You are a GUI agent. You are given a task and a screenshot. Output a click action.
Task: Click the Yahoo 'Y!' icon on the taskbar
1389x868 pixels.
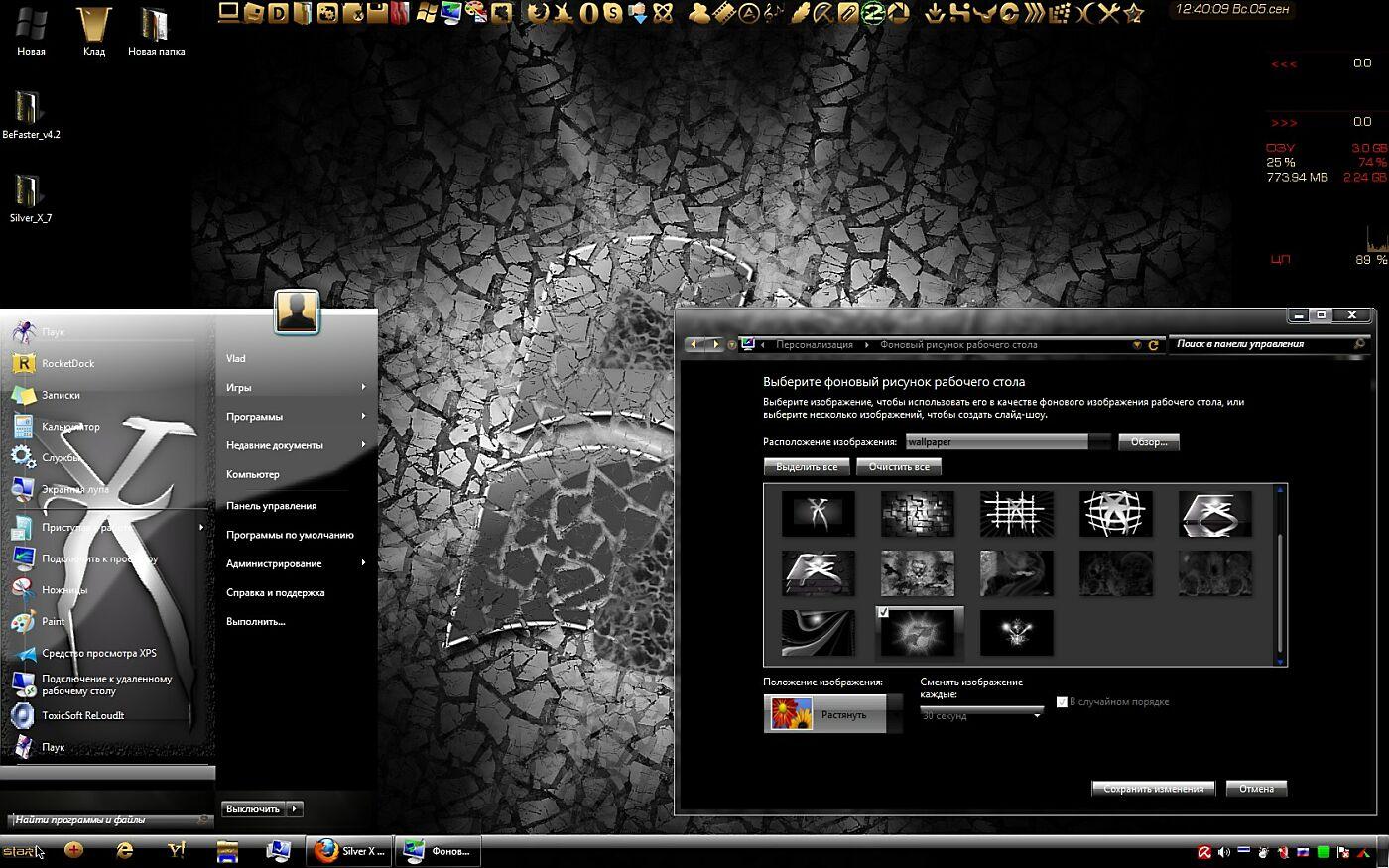tap(177, 850)
